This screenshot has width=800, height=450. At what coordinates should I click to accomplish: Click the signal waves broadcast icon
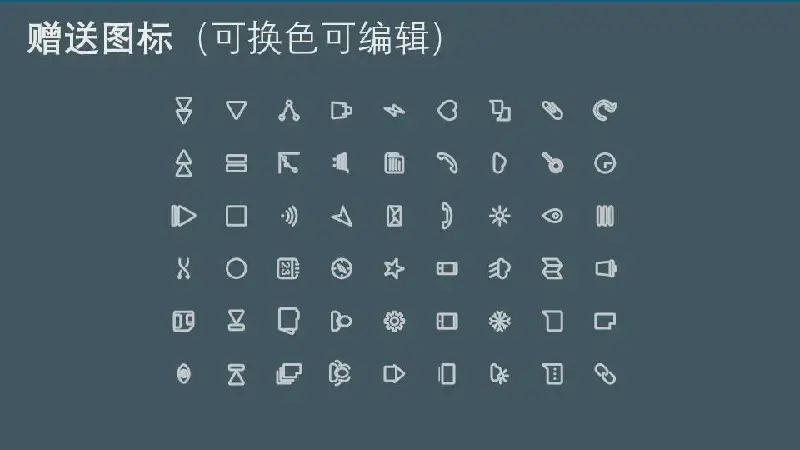[x=289, y=216]
